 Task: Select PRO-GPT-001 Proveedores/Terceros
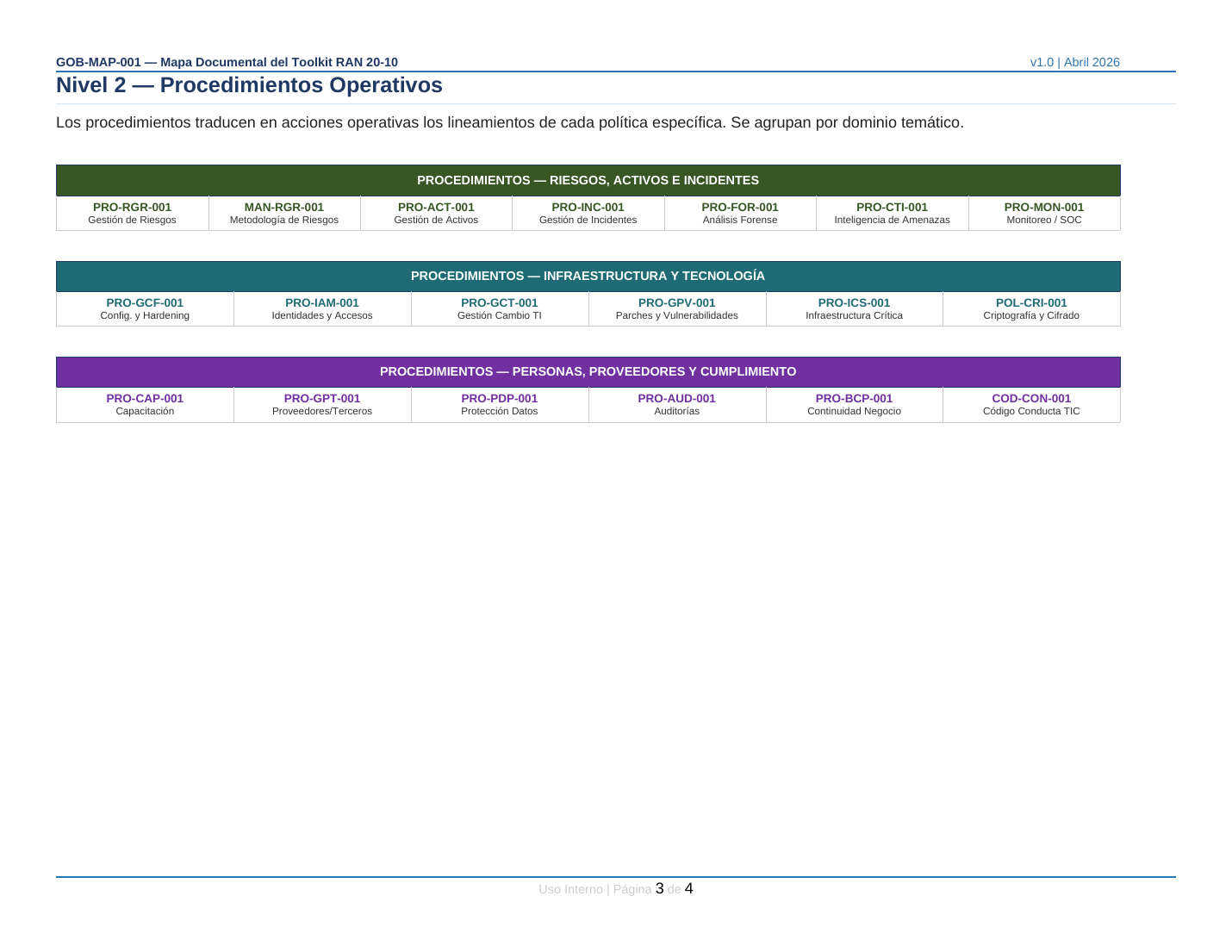click(x=322, y=405)
